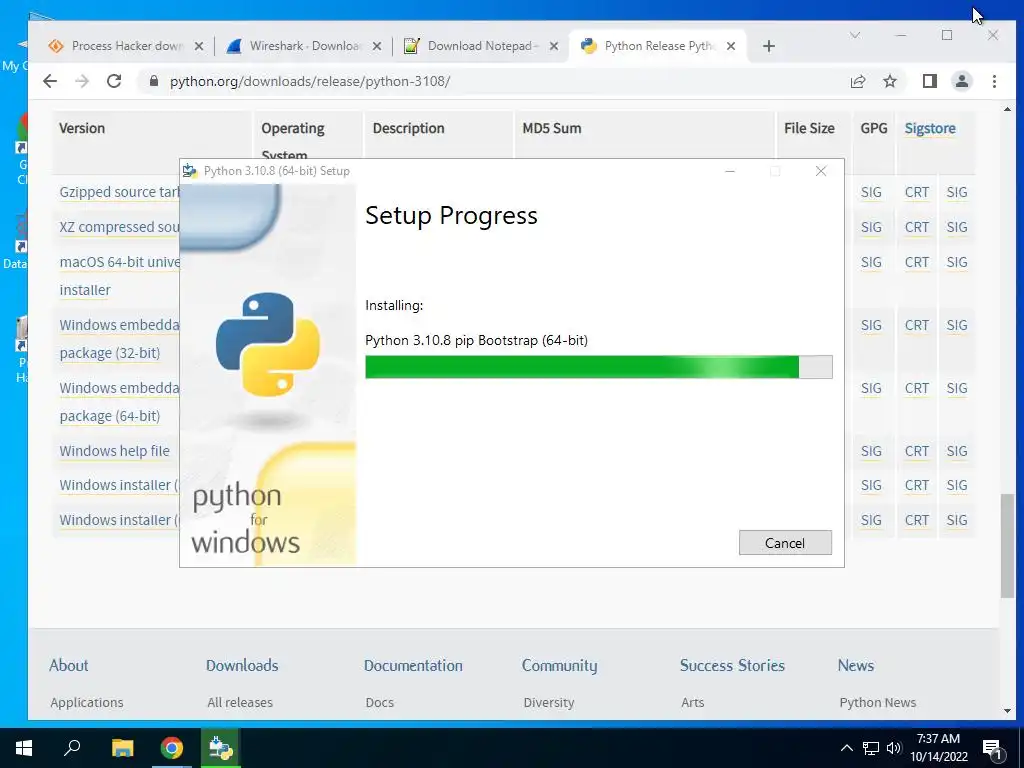Click Python installer taskbar icon

(221, 748)
